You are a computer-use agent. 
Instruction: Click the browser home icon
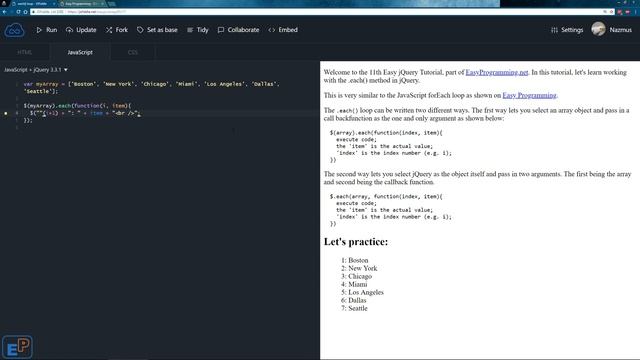pos(25,12)
